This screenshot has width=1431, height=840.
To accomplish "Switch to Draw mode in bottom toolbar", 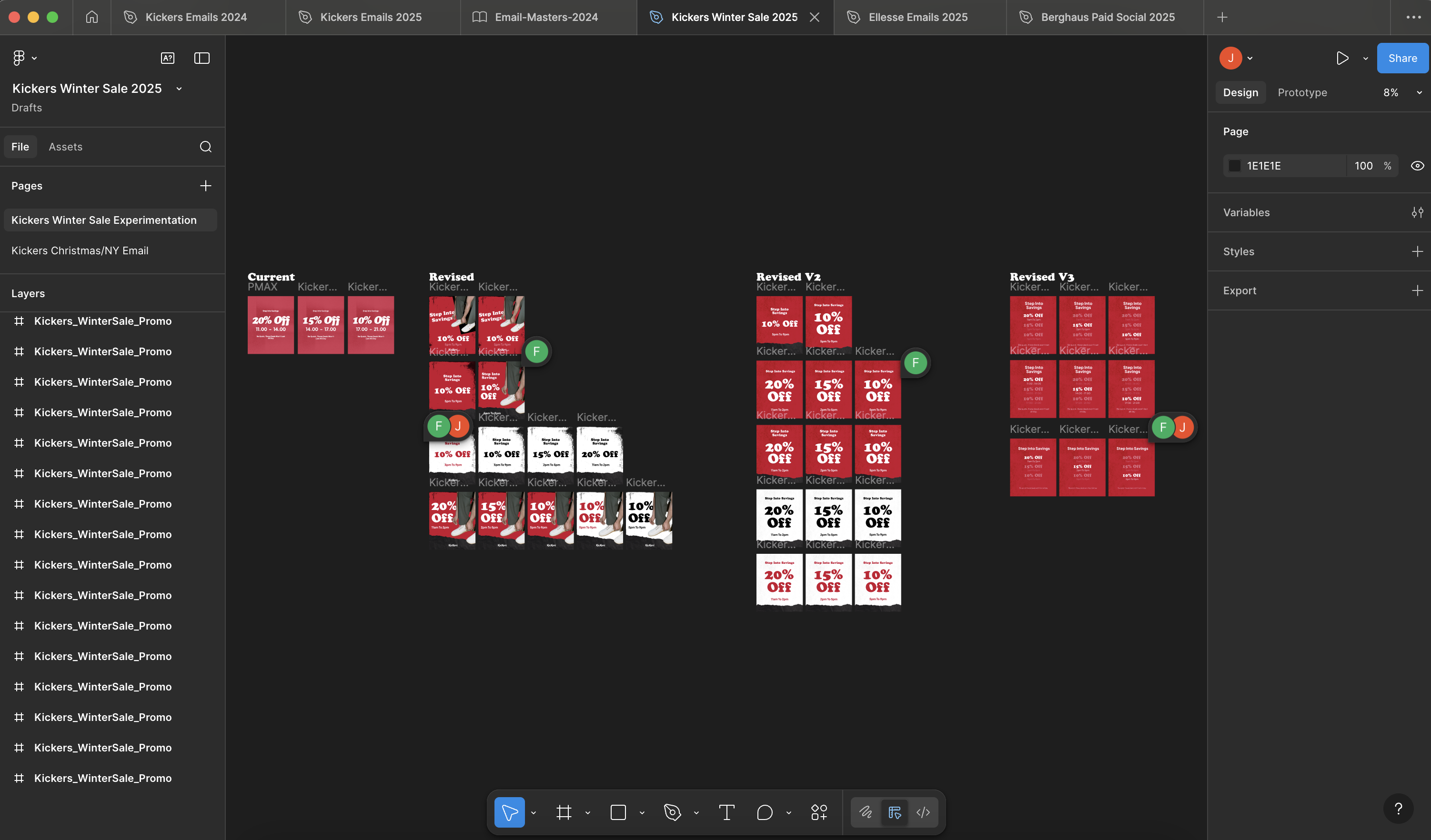I will (866, 812).
